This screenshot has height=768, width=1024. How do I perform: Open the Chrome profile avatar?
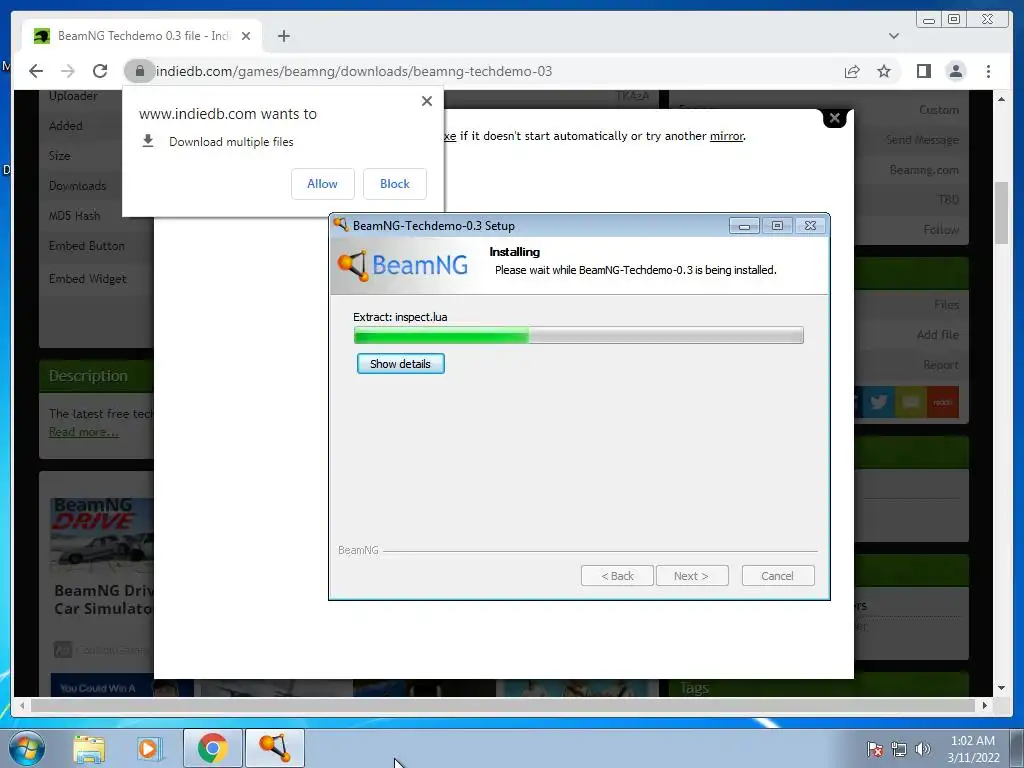955,71
